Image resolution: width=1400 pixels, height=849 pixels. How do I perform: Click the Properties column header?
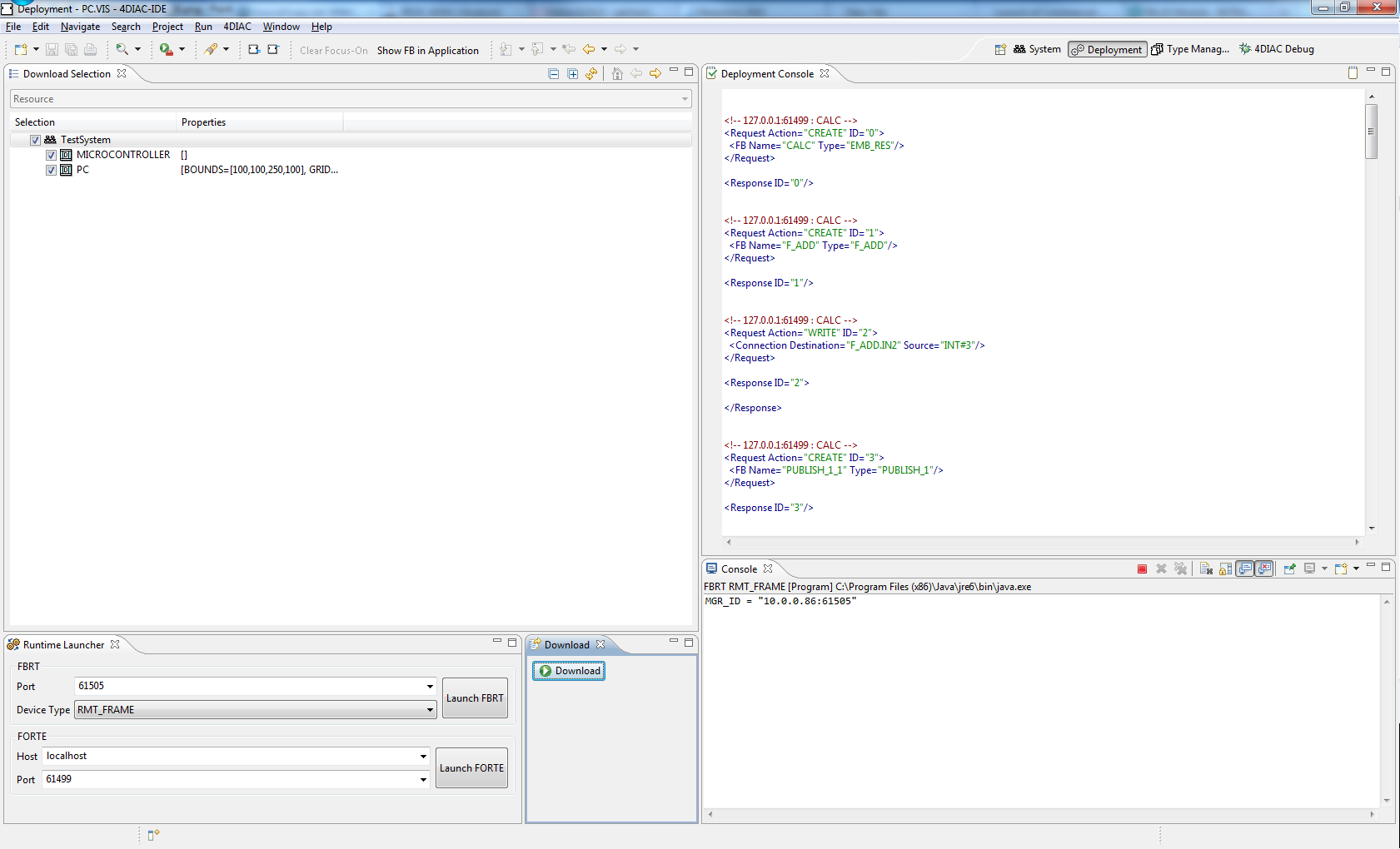pos(259,122)
